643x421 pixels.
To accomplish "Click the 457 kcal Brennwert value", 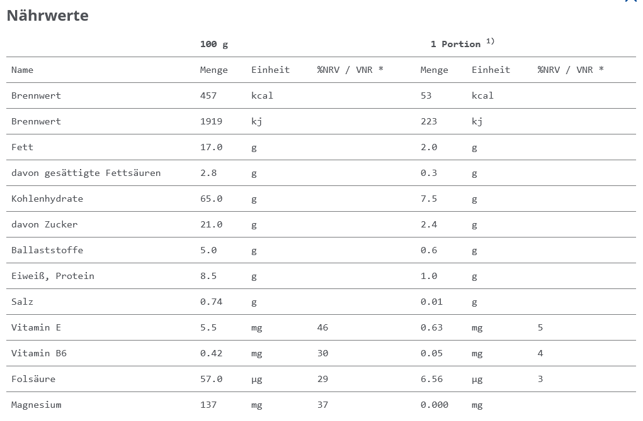I will click(x=210, y=96).
